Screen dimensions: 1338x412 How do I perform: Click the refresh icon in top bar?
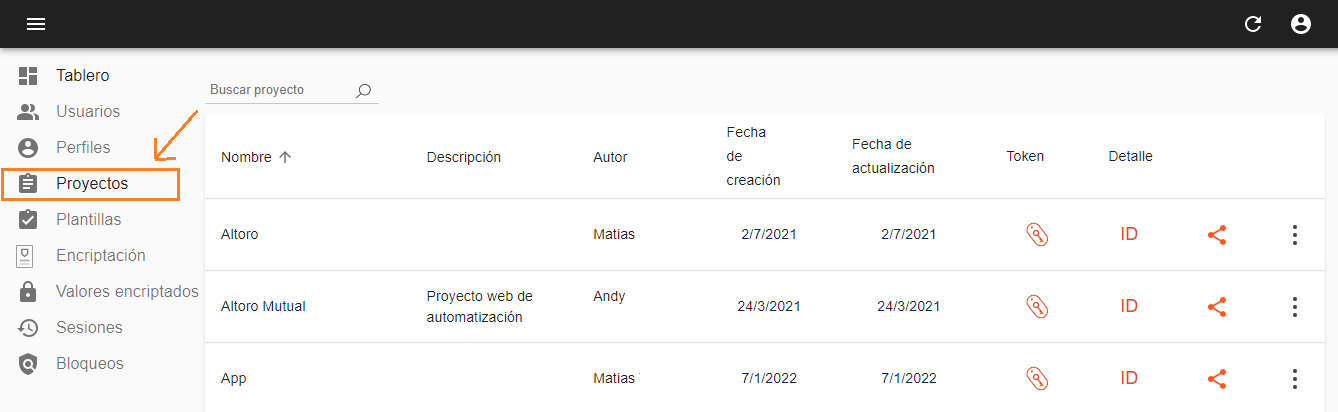click(x=1253, y=24)
